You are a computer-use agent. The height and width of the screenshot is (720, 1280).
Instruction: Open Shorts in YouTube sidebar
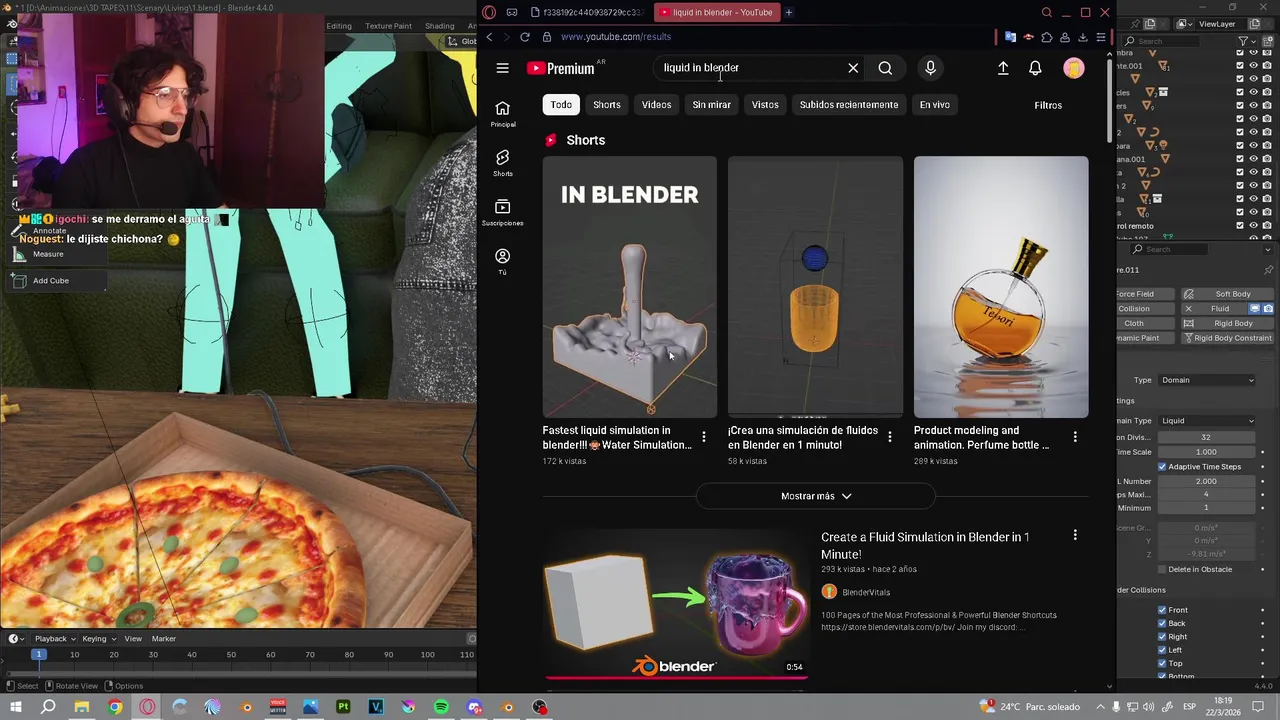(x=503, y=163)
